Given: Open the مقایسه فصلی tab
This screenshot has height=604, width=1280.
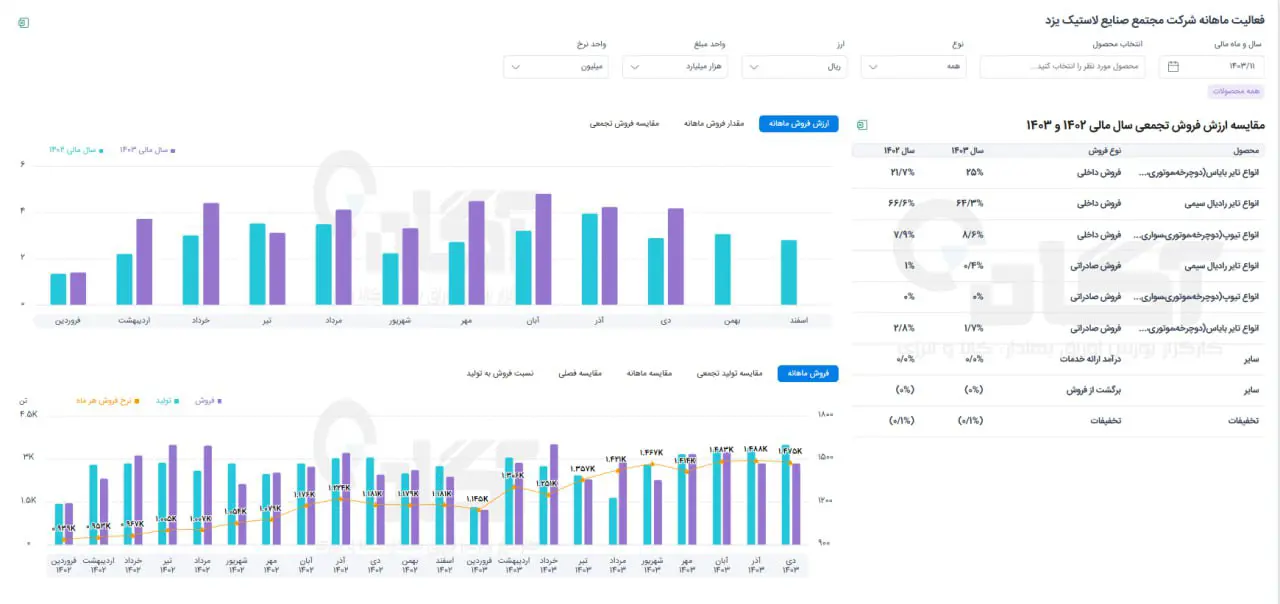Looking at the screenshot, I should [578, 373].
